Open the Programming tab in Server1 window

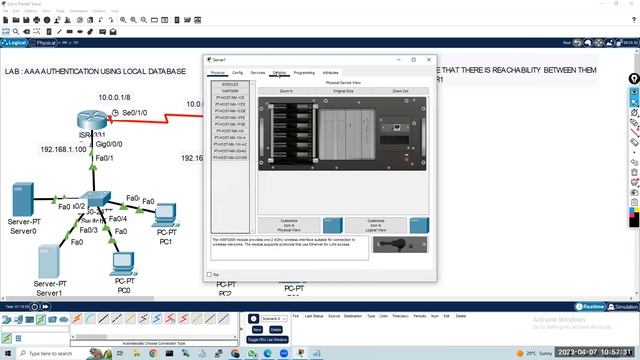304,73
